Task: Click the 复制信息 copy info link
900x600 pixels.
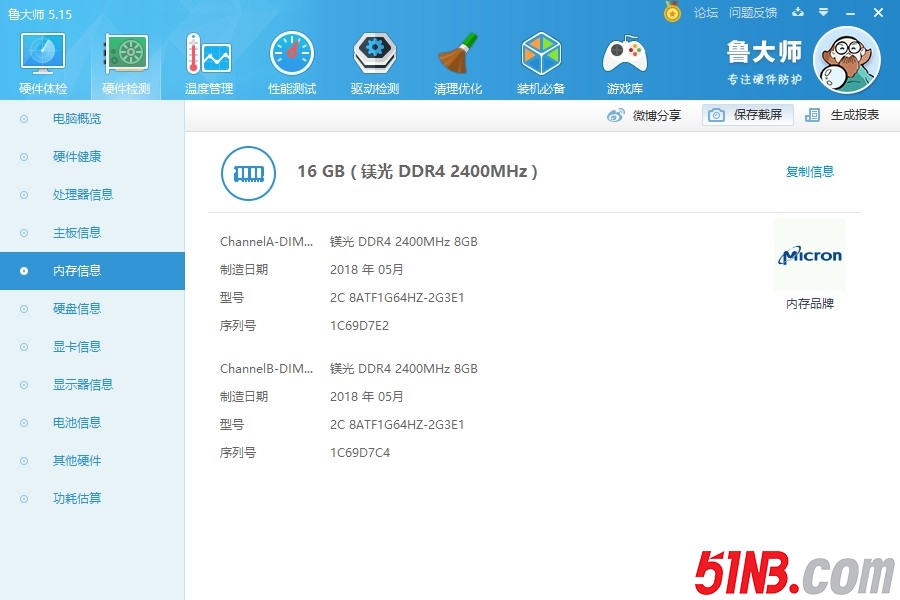Action: click(x=809, y=172)
